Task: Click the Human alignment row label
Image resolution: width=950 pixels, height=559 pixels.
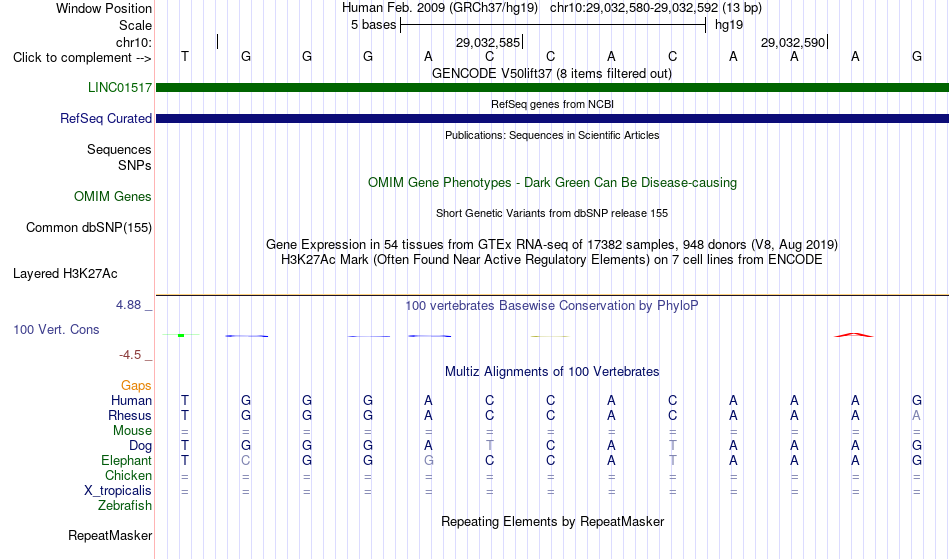Action: [131, 400]
